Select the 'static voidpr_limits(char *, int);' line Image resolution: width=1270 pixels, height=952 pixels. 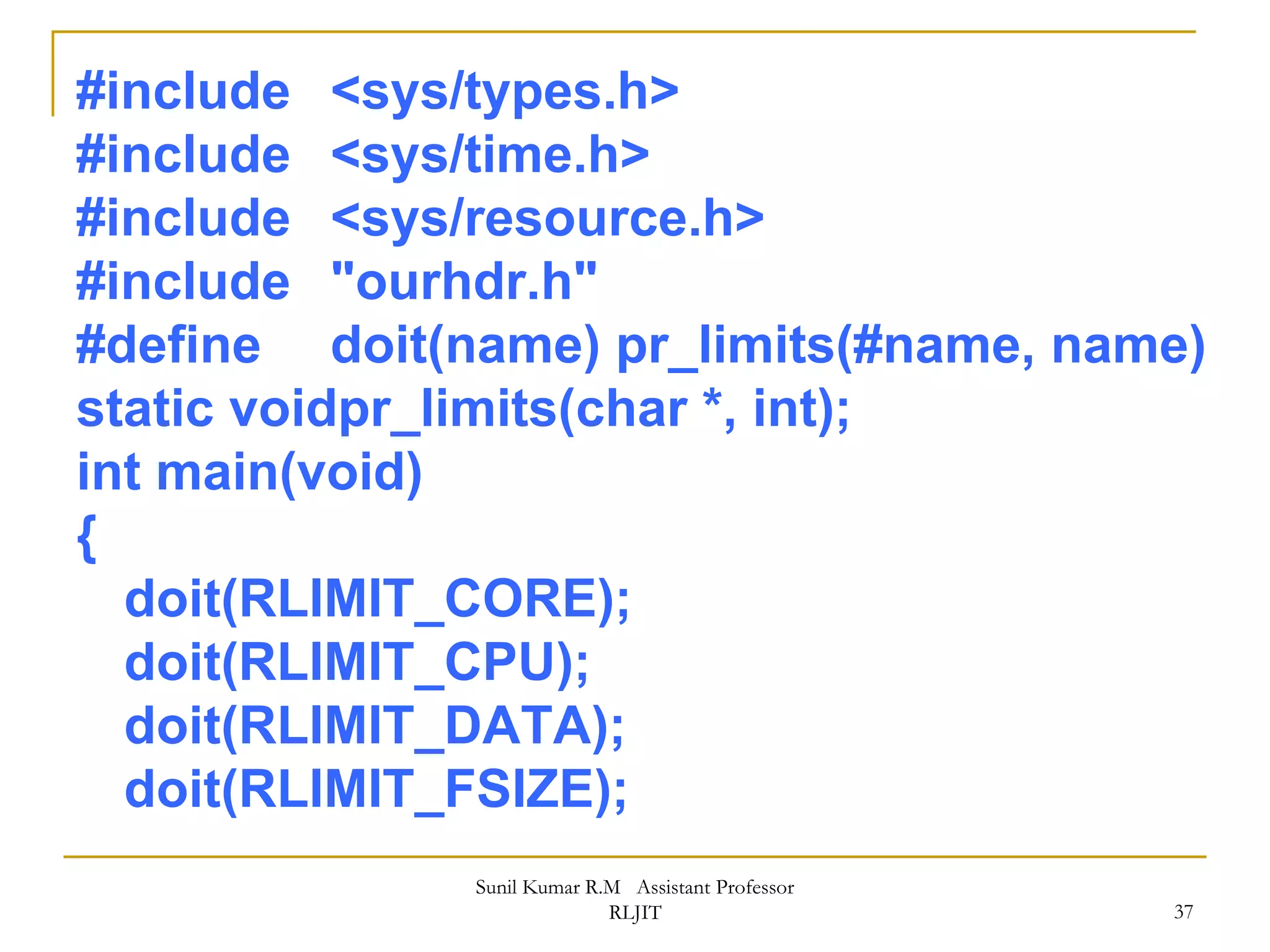463,410
